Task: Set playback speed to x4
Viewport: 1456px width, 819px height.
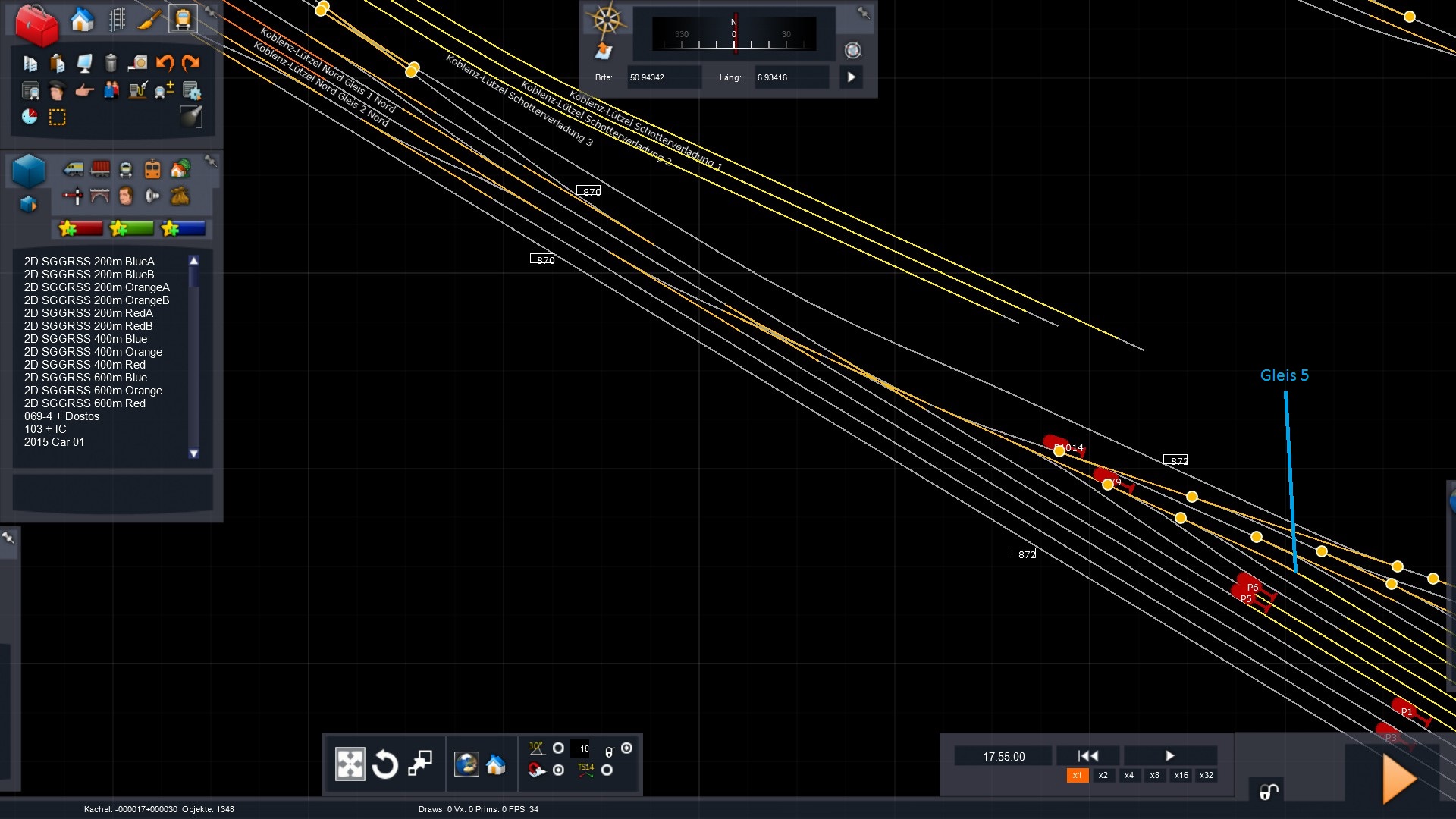Action: click(1128, 775)
